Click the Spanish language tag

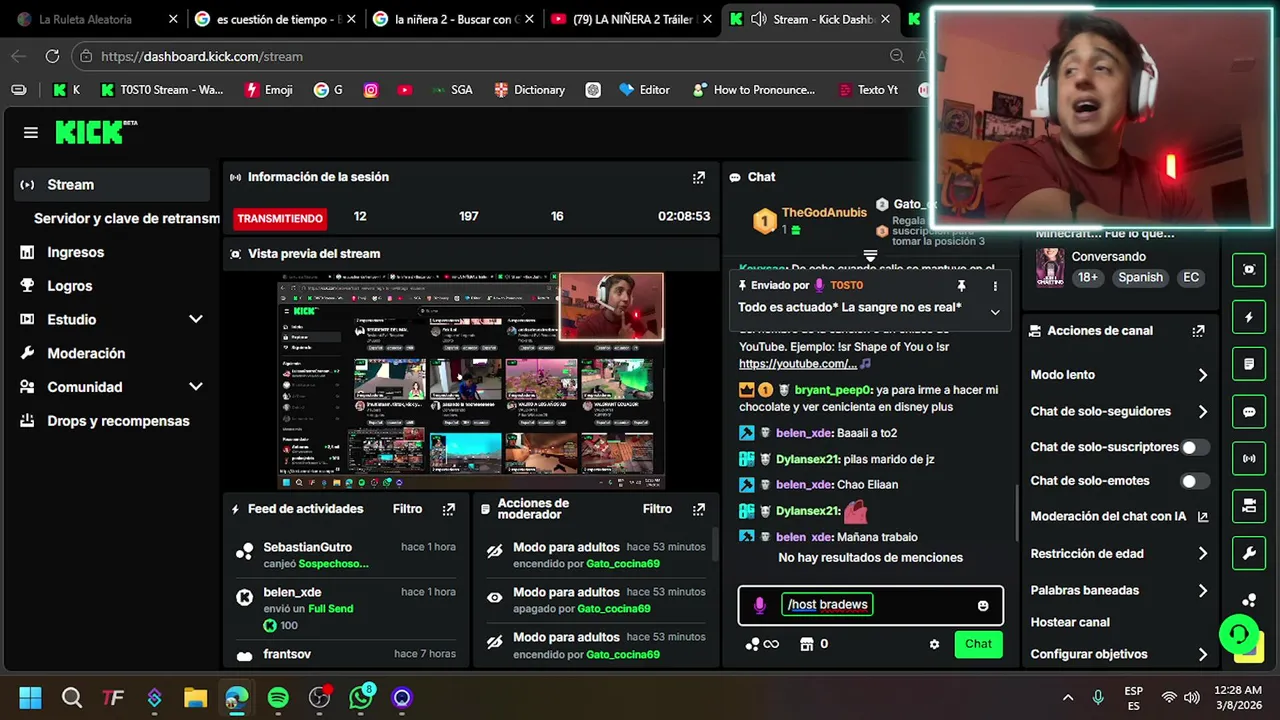click(x=1140, y=278)
